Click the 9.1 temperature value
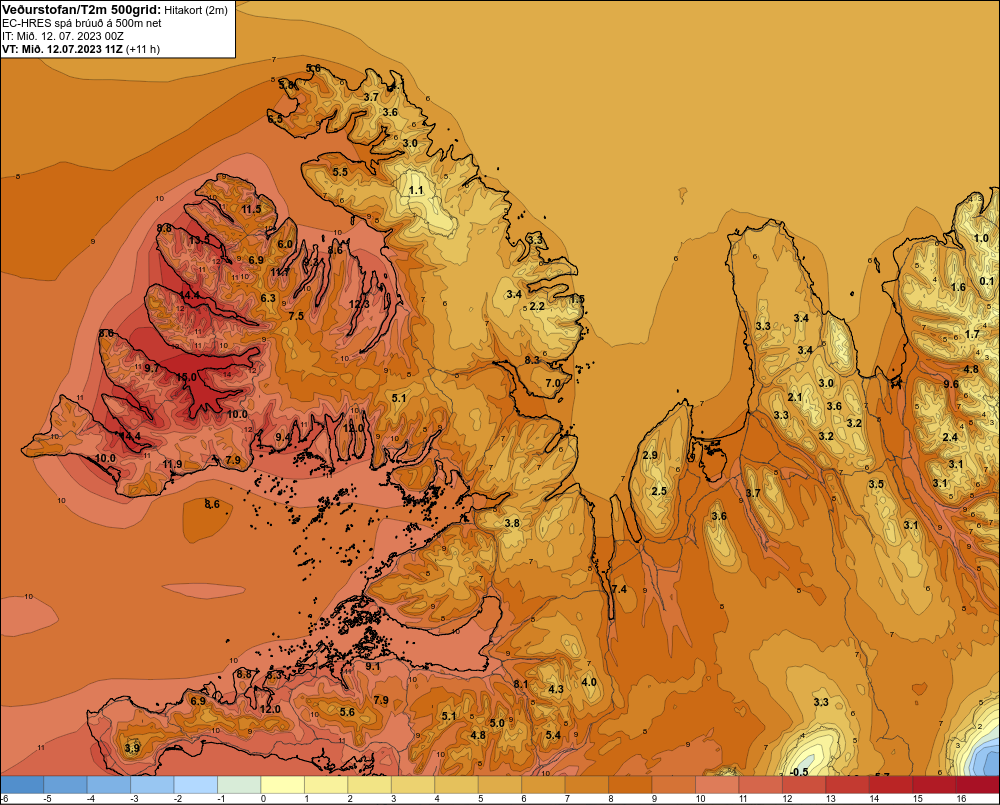1000x805 pixels. point(372,667)
